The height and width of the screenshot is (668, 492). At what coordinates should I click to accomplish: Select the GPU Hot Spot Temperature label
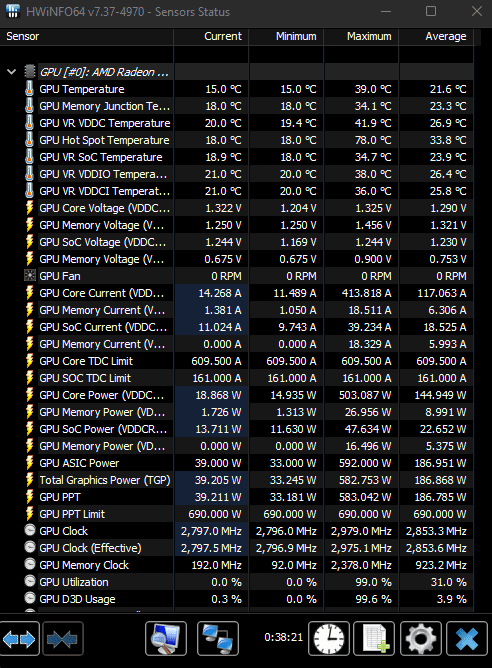coord(104,140)
